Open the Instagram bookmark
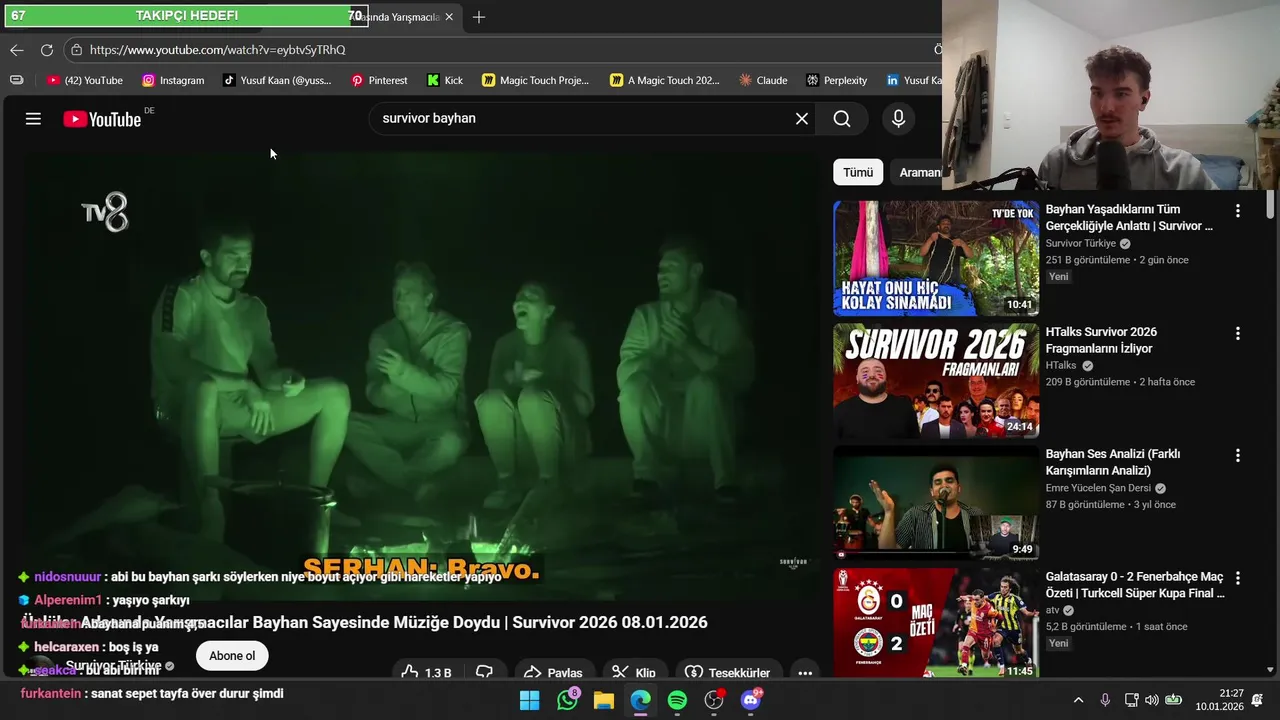 pos(173,80)
